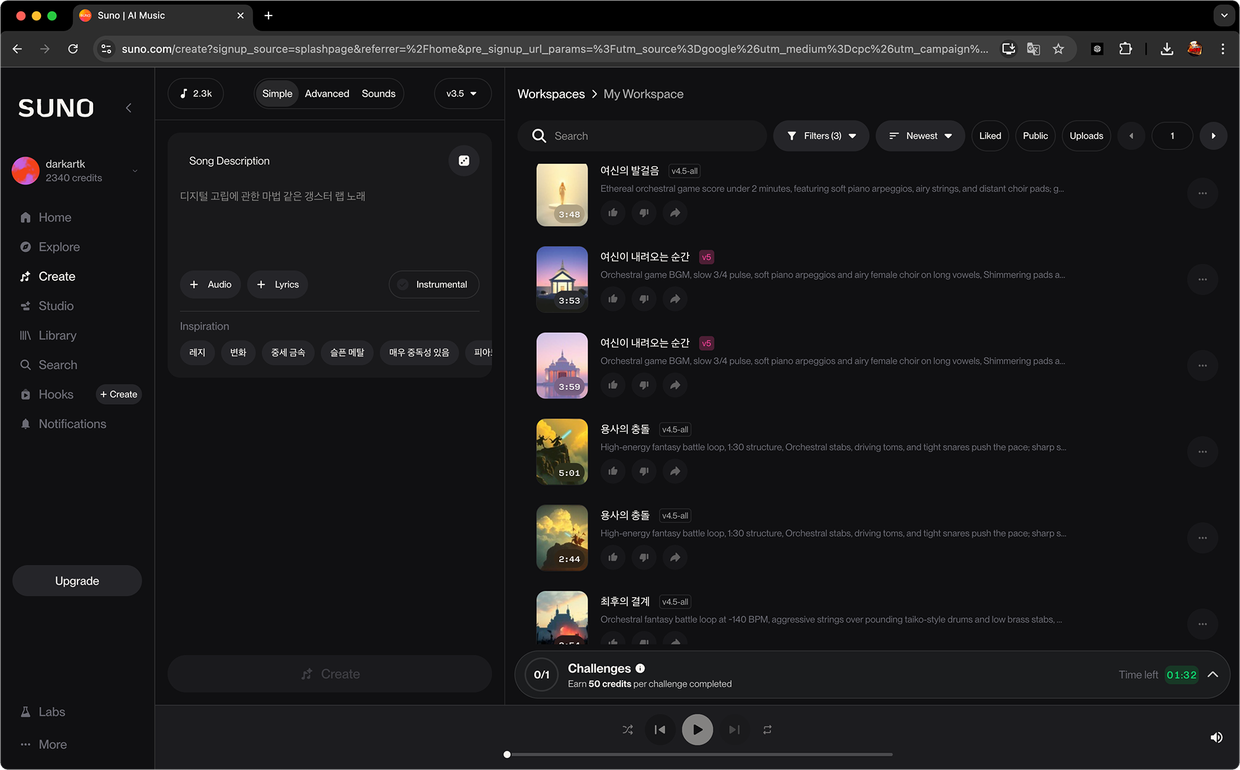This screenshot has height=770, width=1240.
Task: Click the shuffle icon in player bar
Action: (627, 730)
